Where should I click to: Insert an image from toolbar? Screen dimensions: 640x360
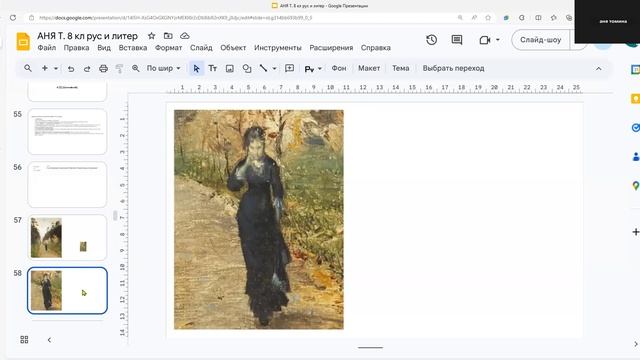(230, 69)
